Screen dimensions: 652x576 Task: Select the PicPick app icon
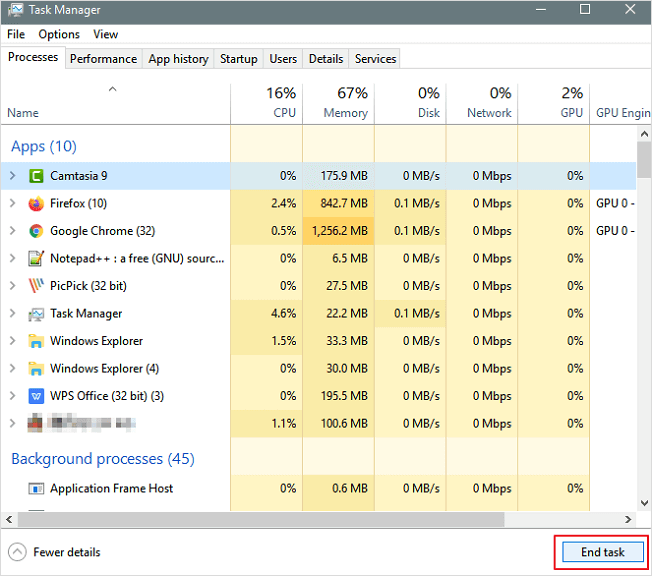36,286
